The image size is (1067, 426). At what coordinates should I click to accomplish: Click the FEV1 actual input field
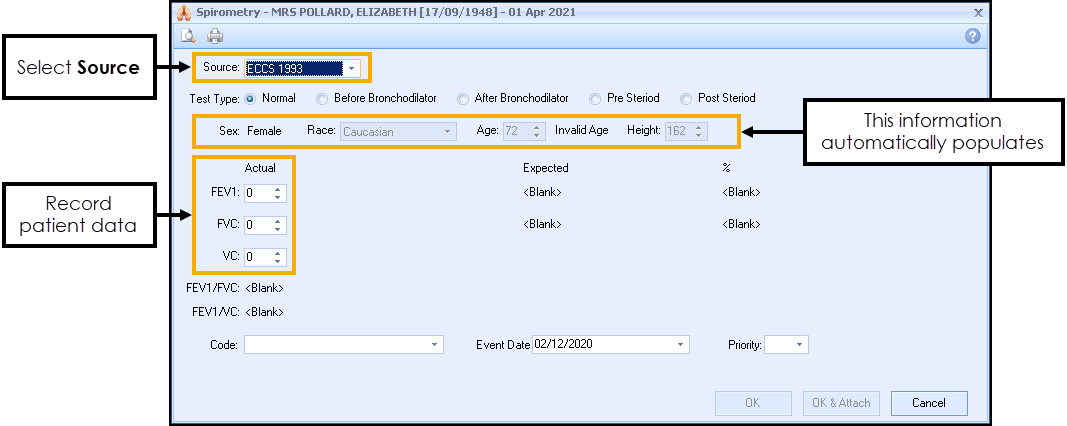pyautogui.click(x=257, y=193)
